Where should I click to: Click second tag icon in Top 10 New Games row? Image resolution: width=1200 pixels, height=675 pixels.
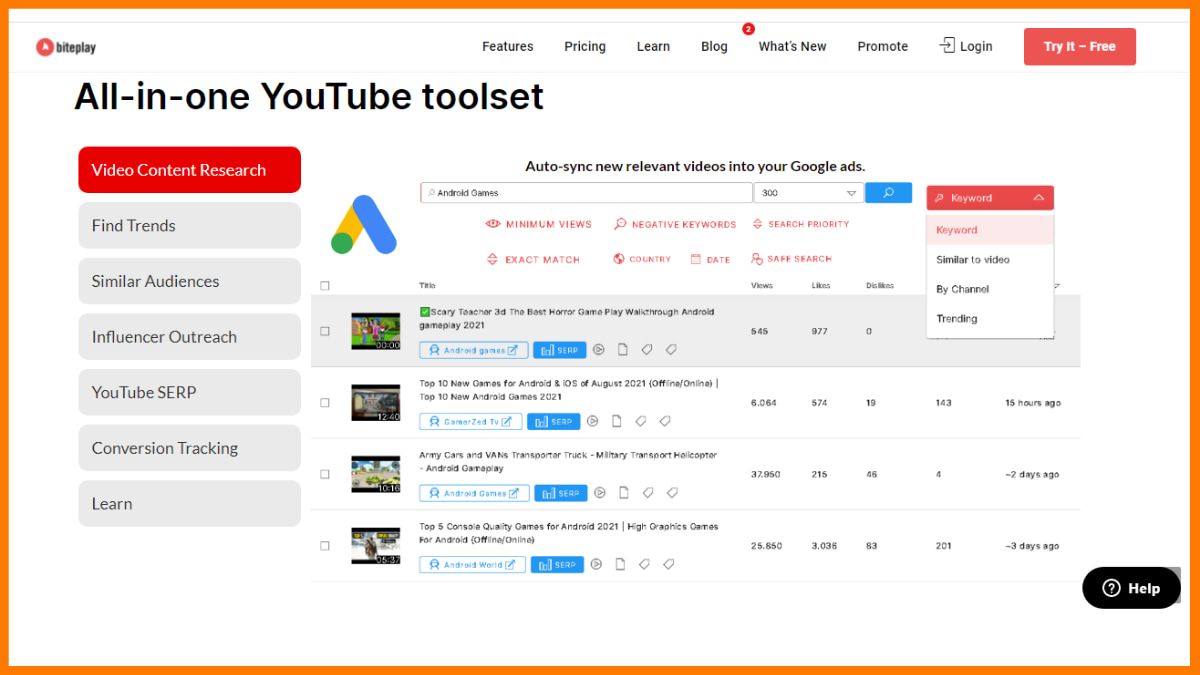coord(665,422)
